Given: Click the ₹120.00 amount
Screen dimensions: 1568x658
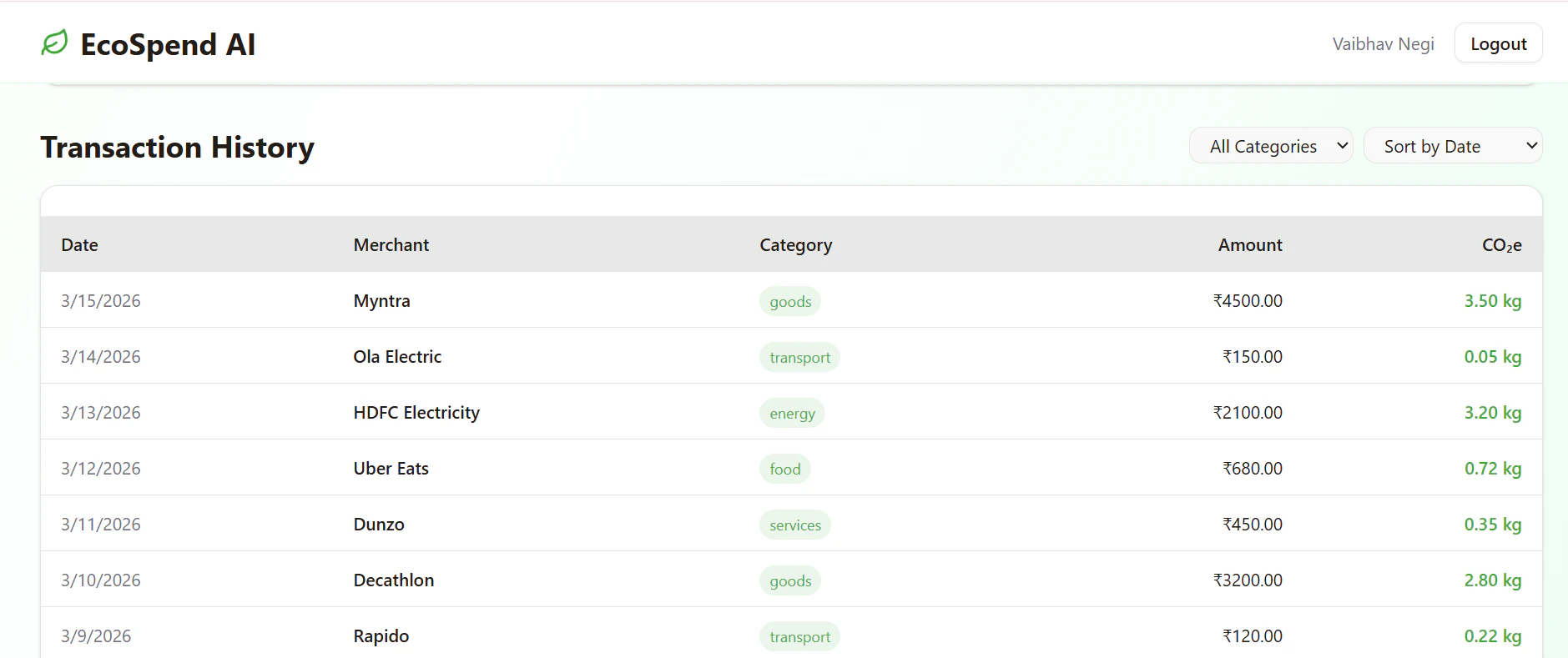Looking at the screenshot, I should point(1253,636).
